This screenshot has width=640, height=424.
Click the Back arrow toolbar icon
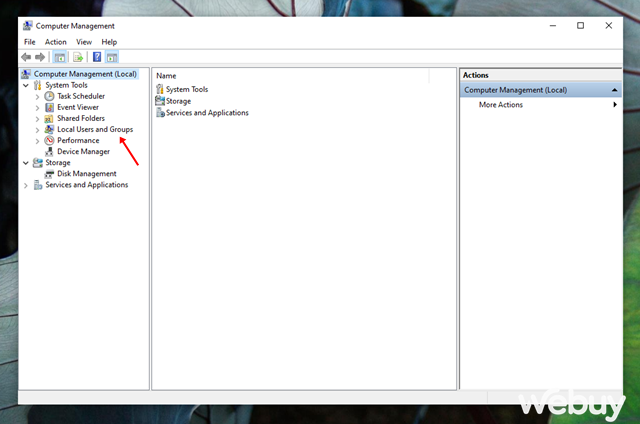27,57
